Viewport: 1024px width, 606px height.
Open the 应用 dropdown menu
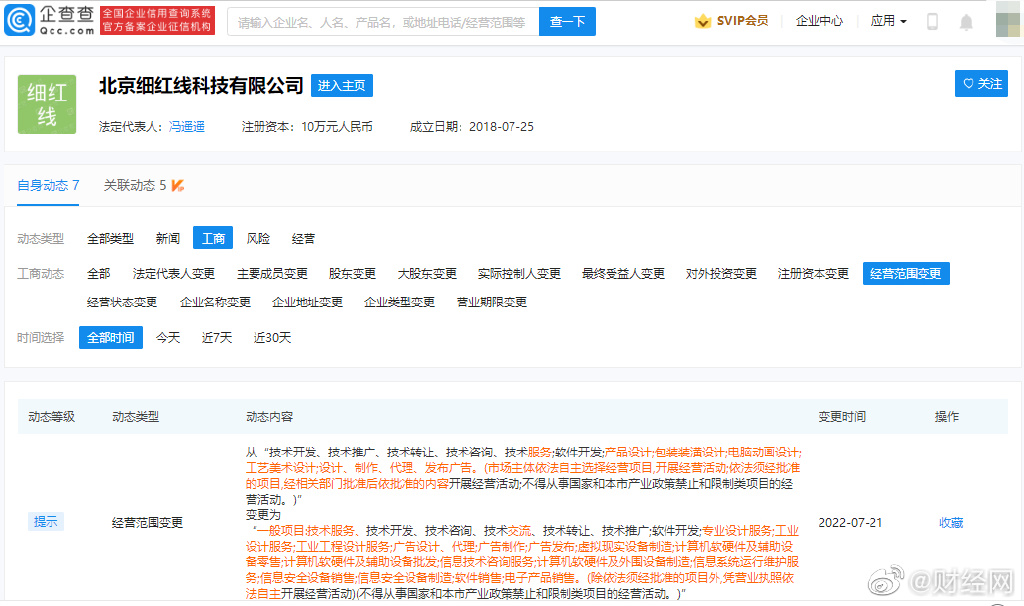tap(888, 20)
